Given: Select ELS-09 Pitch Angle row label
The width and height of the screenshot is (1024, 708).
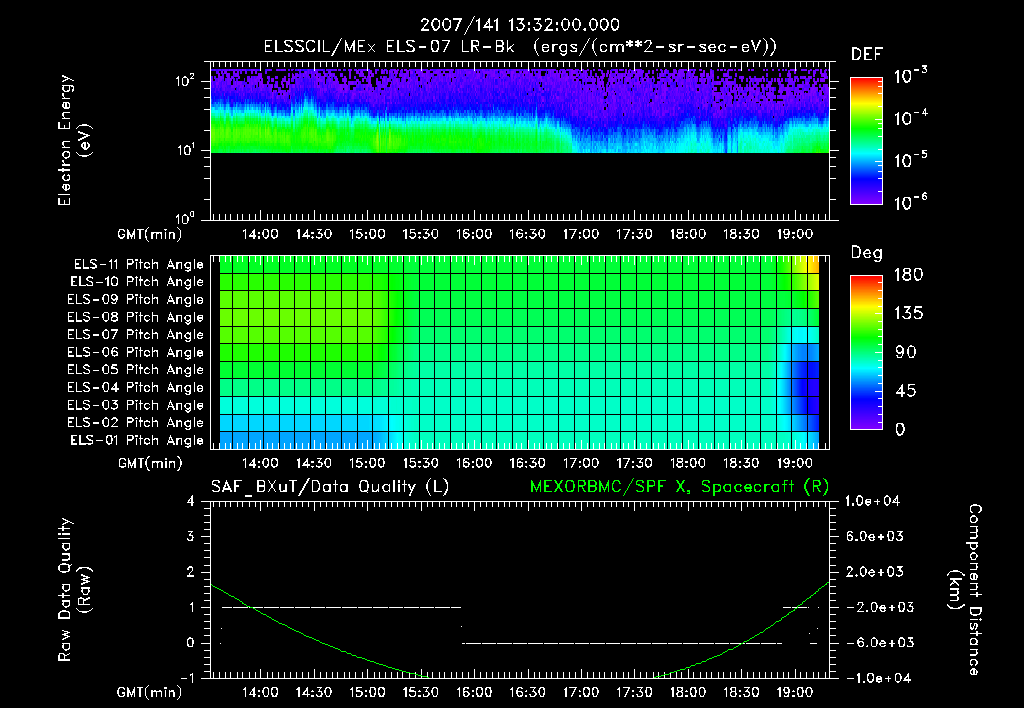Looking at the screenshot, I should tap(136, 300).
